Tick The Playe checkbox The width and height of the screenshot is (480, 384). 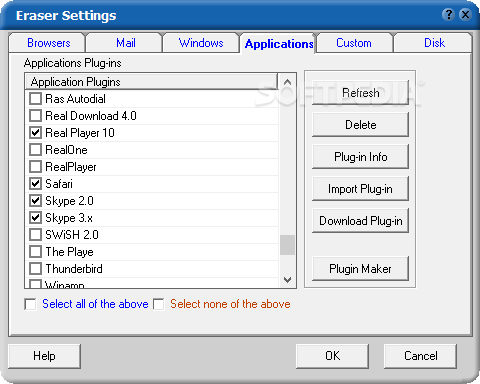point(35,252)
